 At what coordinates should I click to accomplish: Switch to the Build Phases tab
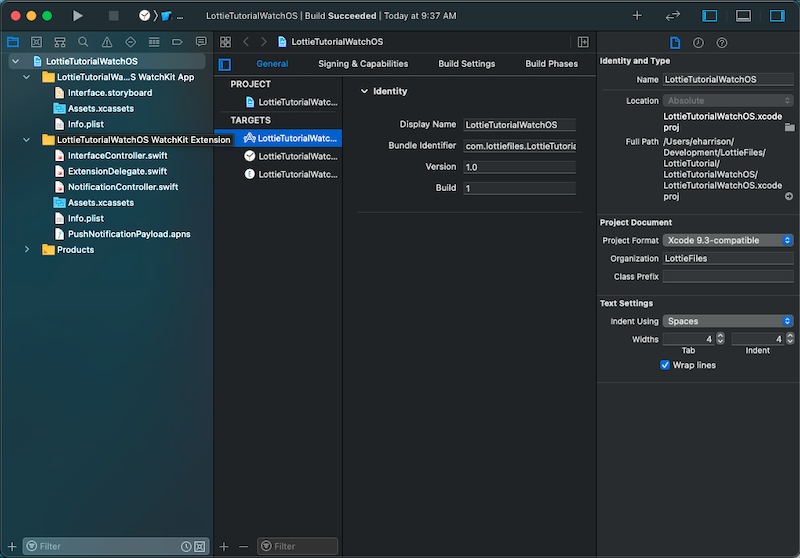pyautogui.click(x=551, y=64)
